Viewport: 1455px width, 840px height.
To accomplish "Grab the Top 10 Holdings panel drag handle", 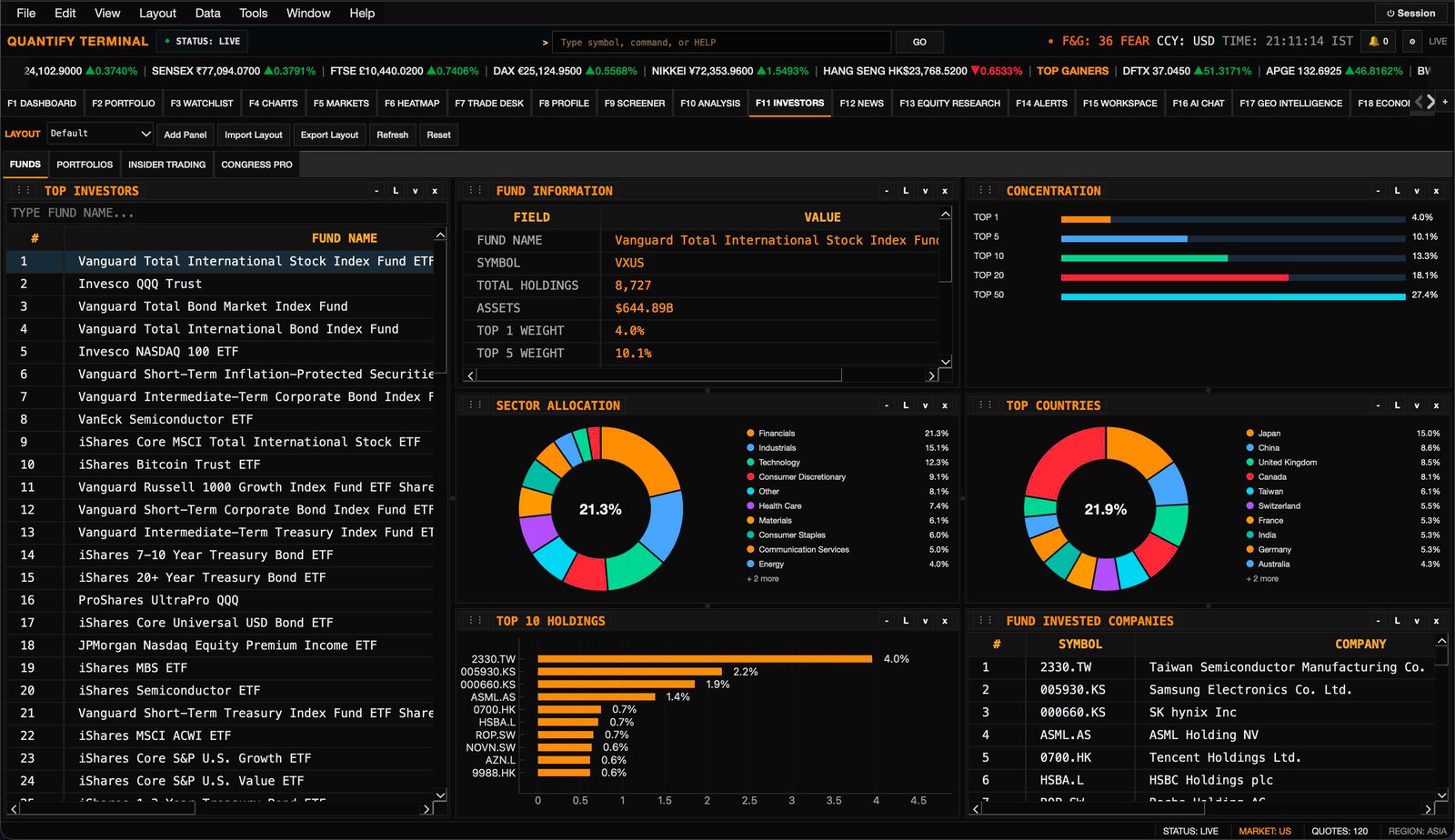I will pos(475,621).
